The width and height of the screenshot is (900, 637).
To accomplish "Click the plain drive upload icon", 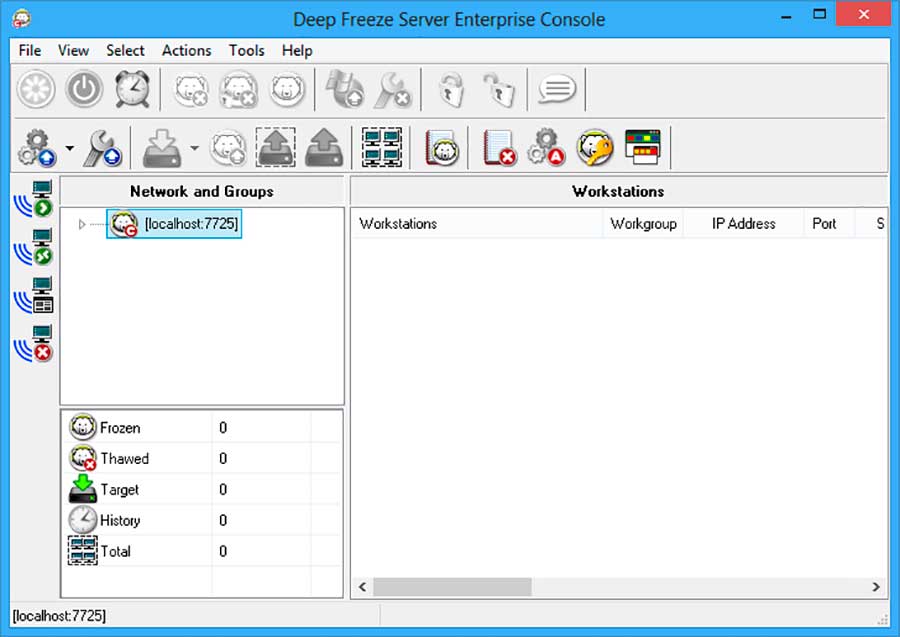I will pos(324,148).
